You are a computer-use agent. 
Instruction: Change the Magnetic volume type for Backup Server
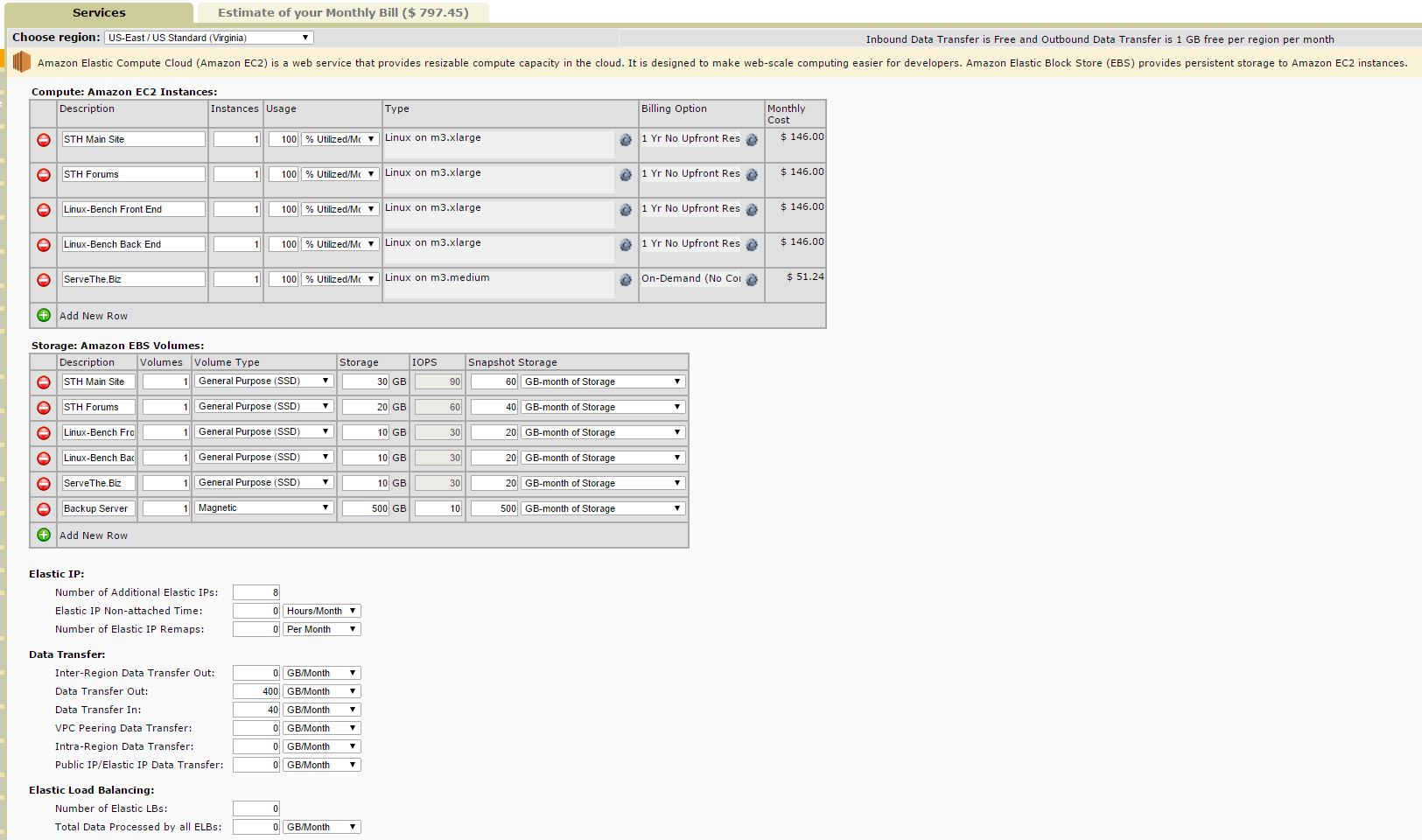point(263,508)
